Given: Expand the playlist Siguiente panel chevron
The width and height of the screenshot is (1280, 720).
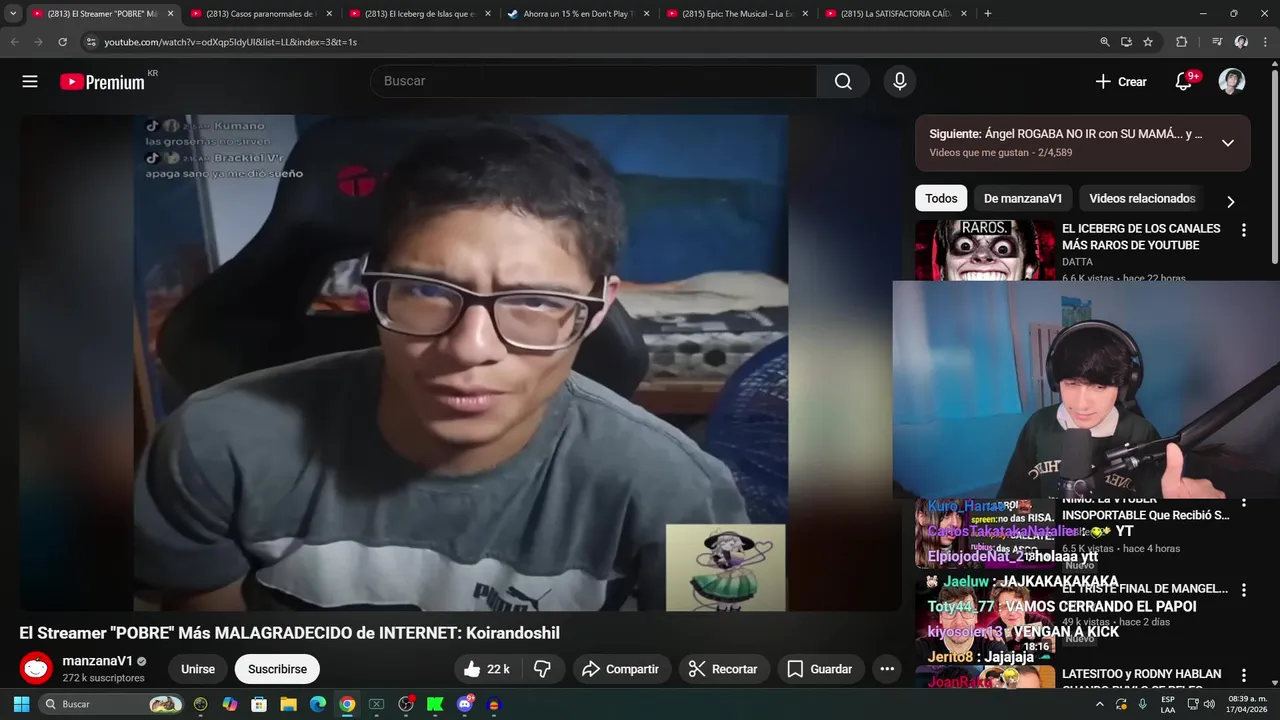Looking at the screenshot, I should [1228, 143].
